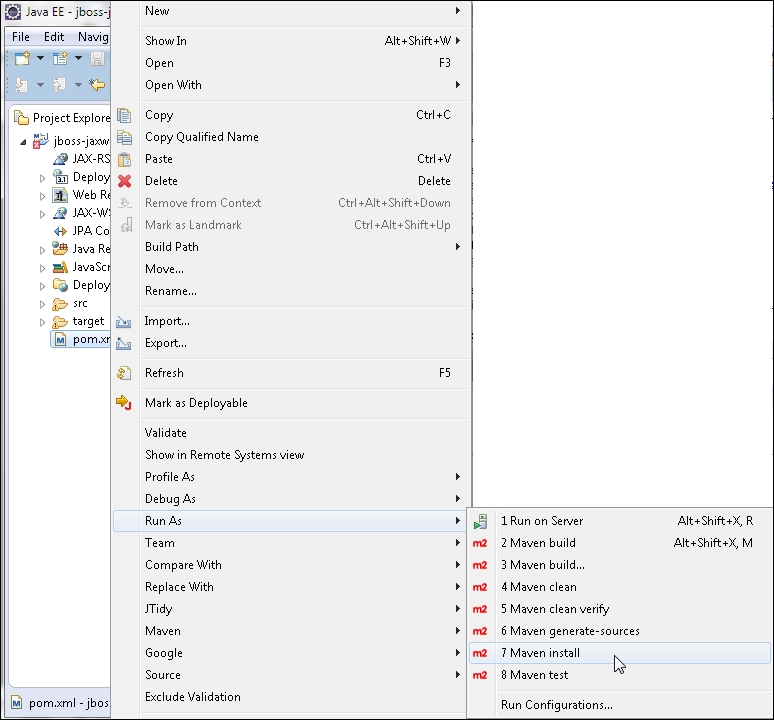
Task: Open the File menu
Action: point(21,37)
